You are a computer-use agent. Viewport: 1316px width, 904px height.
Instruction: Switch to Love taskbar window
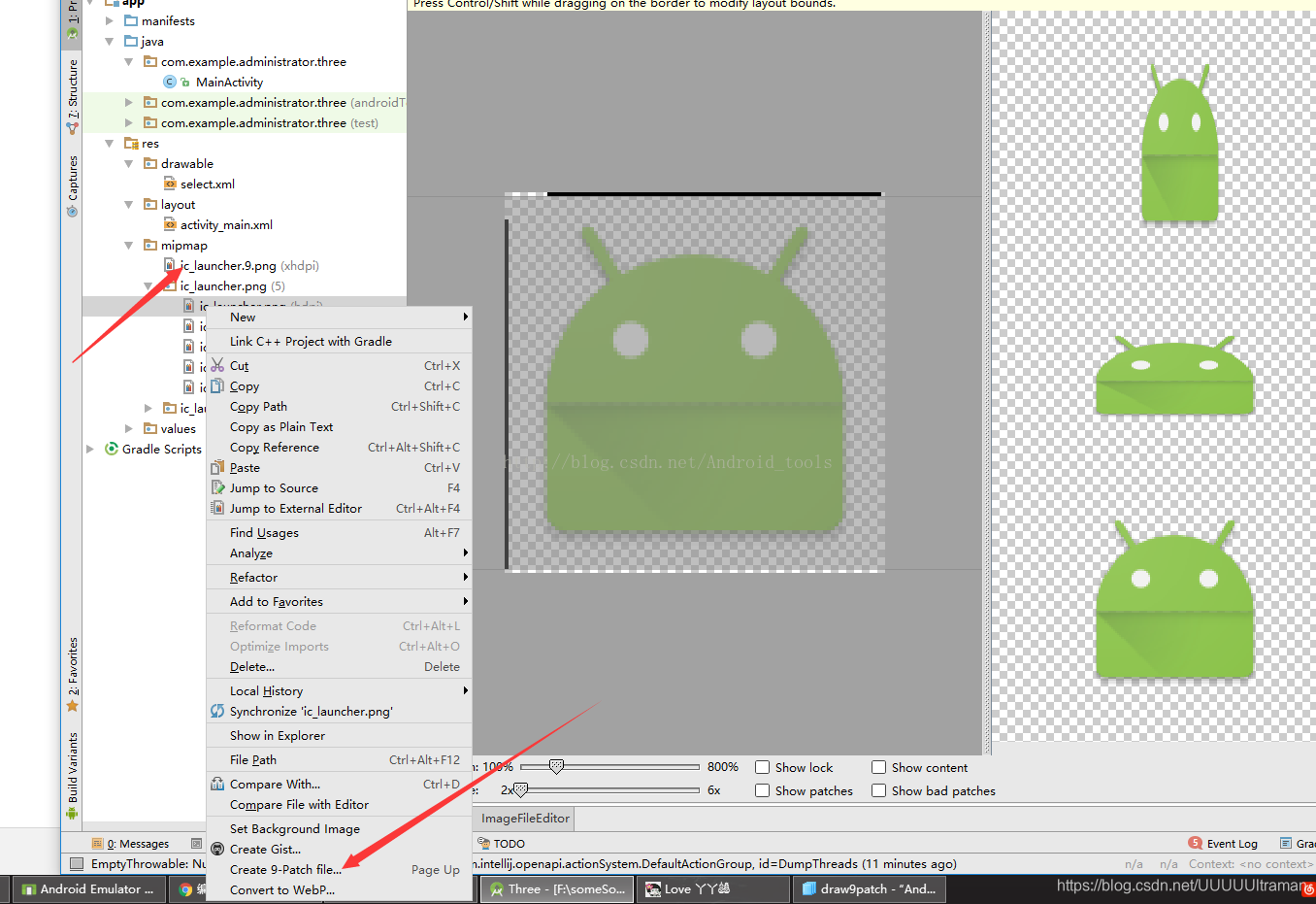[713, 888]
